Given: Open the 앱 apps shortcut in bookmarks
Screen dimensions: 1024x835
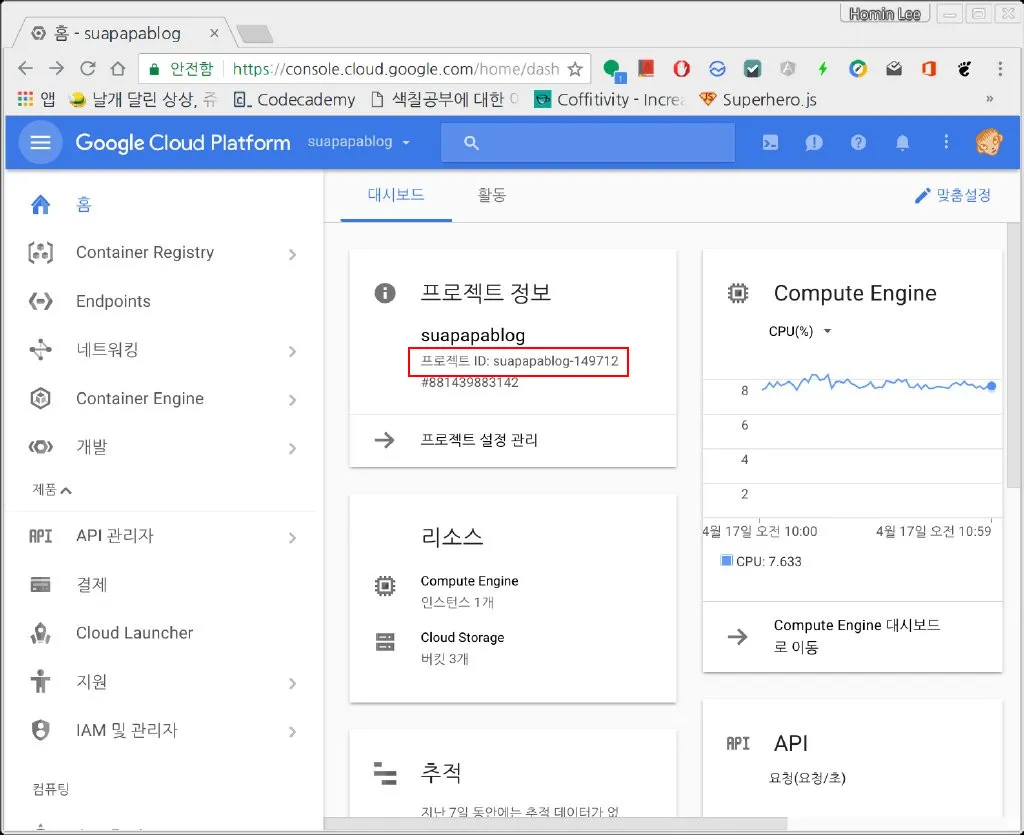Looking at the screenshot, I should (37, 99).
